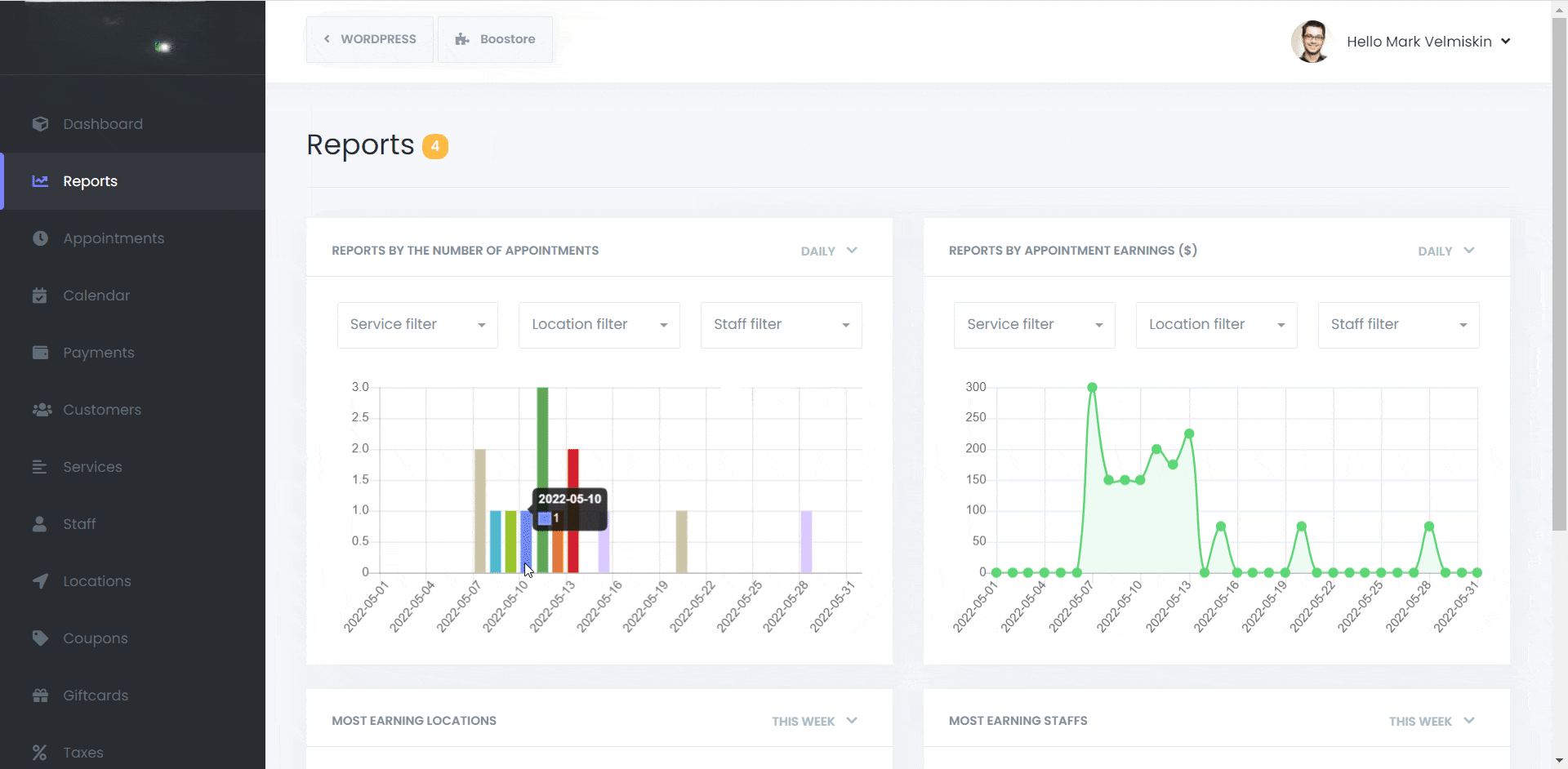This screenshot has height=769, width=1568.
Task: Click the Calendar icon in sidebar
Action: [x=40, y=296]
